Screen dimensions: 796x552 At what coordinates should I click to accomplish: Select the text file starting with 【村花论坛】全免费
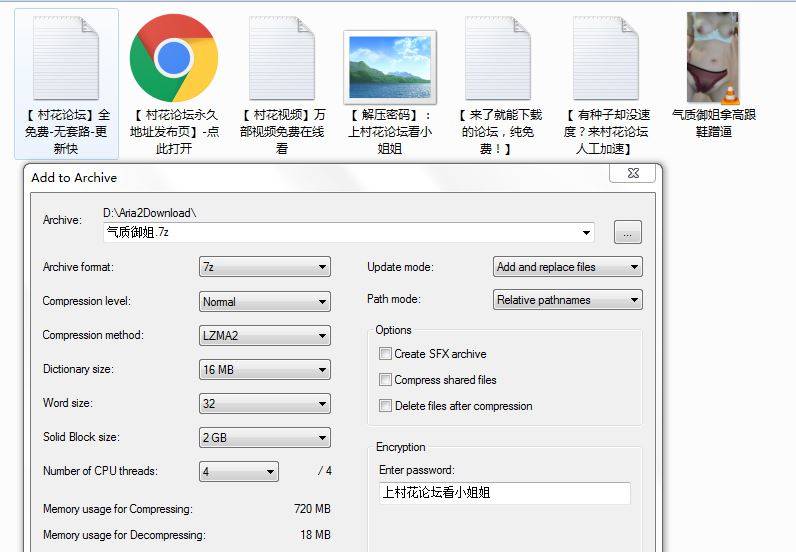coord(67,58)
